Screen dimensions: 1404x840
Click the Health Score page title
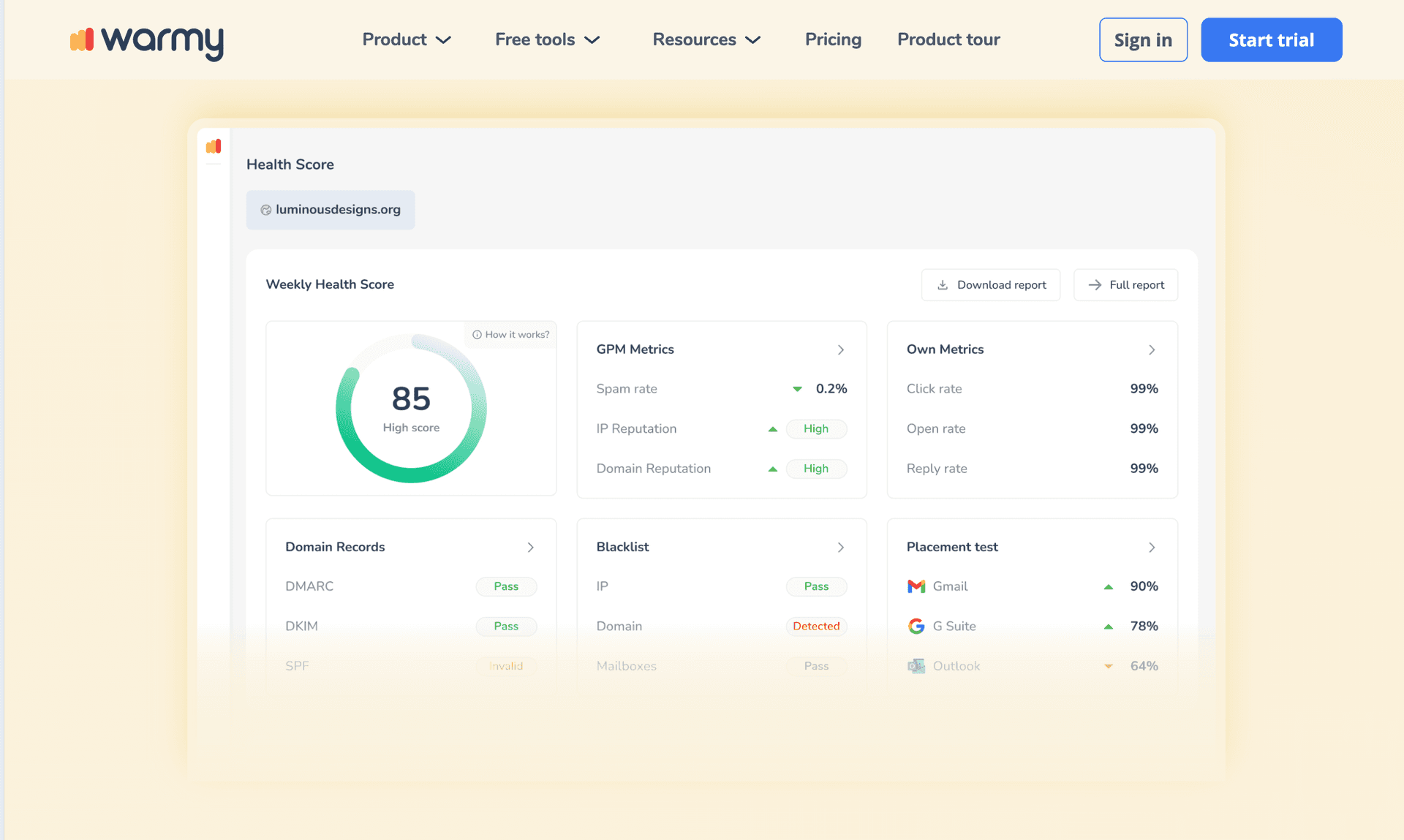coord(290,165)
